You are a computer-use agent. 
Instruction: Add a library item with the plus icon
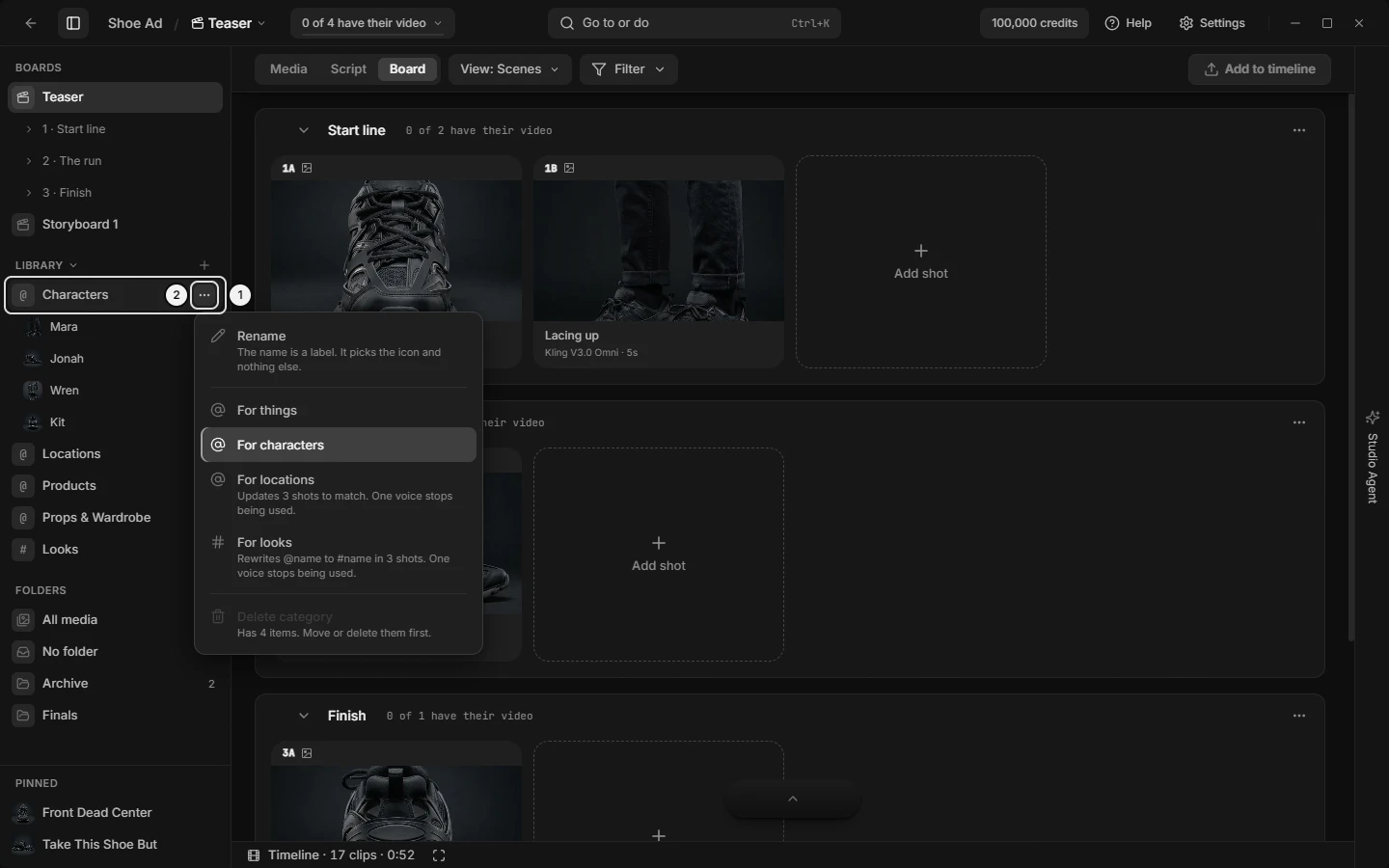pyautogui.click(x=204, y=265)
